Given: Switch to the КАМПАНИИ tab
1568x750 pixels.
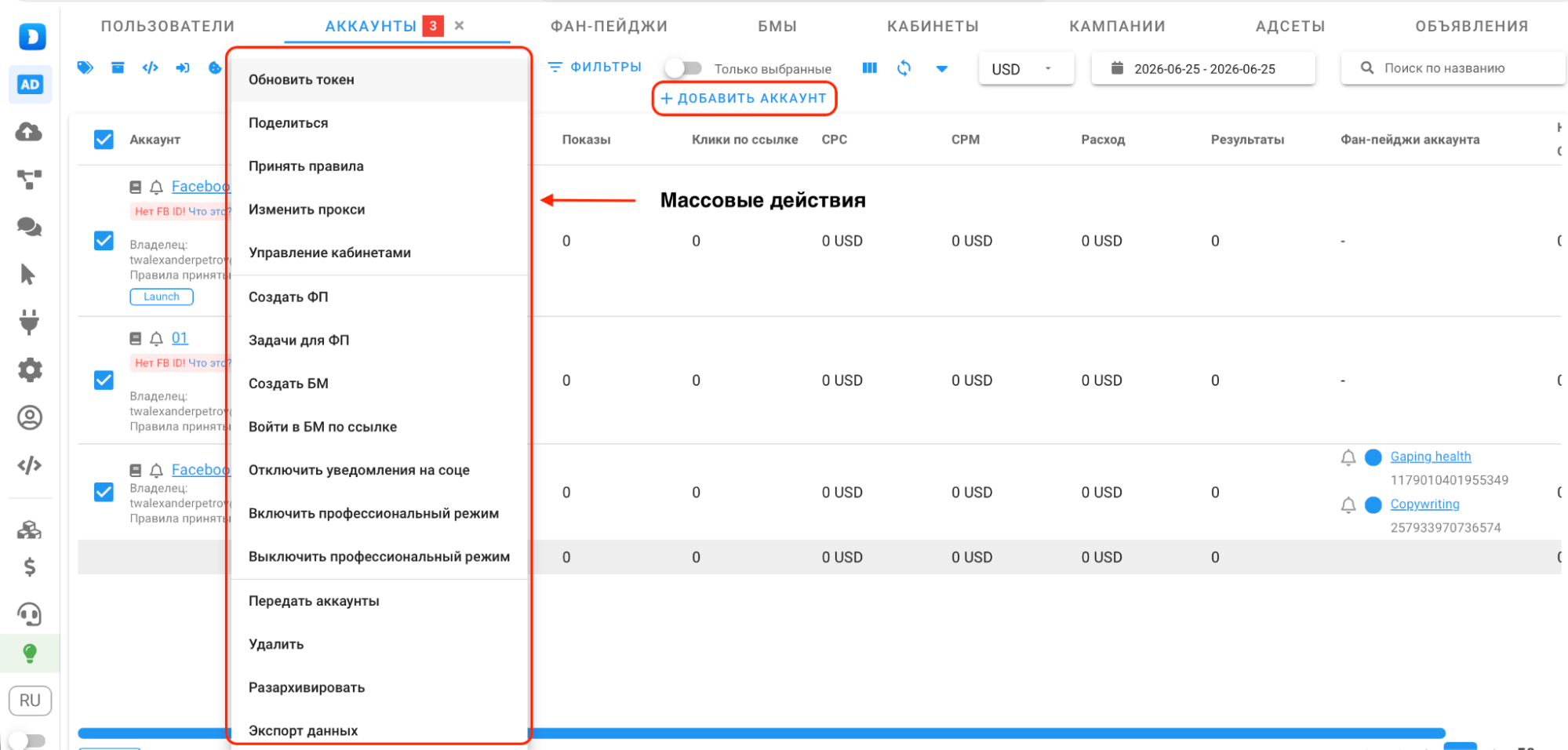Looking at the screenshot, I should coord(1117,26).
